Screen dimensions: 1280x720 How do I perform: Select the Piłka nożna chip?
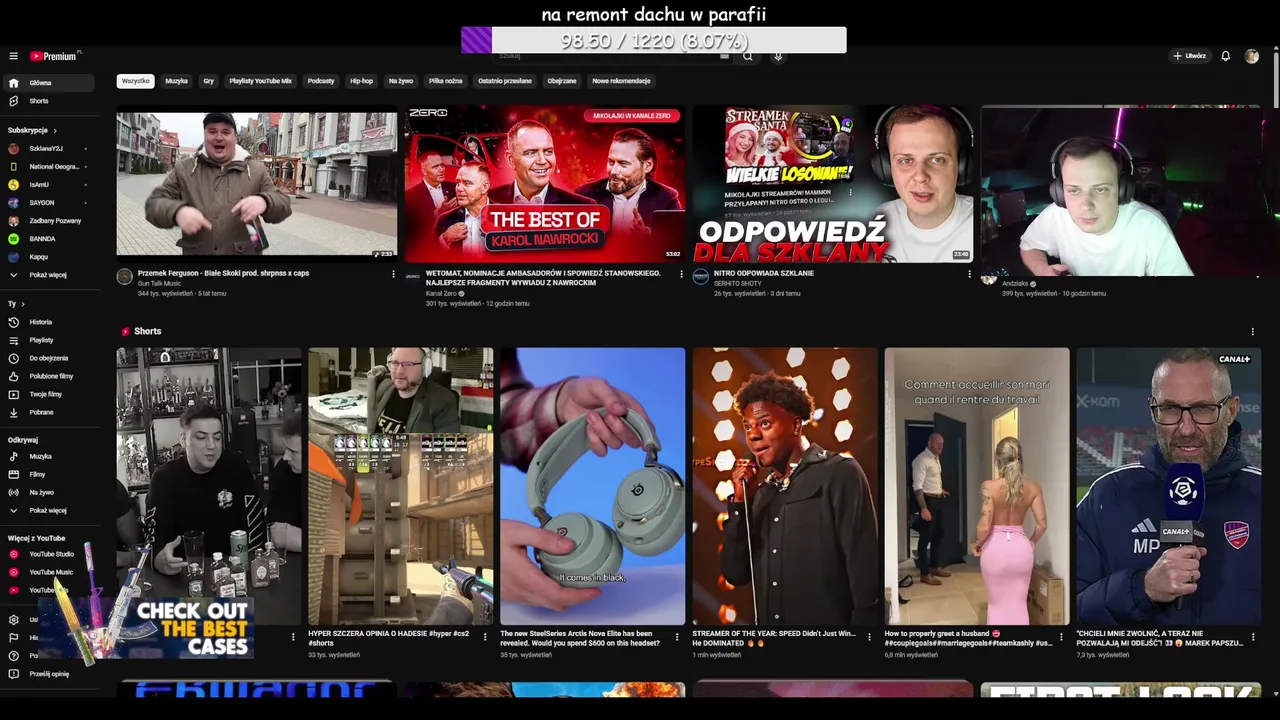coord(446,81)
